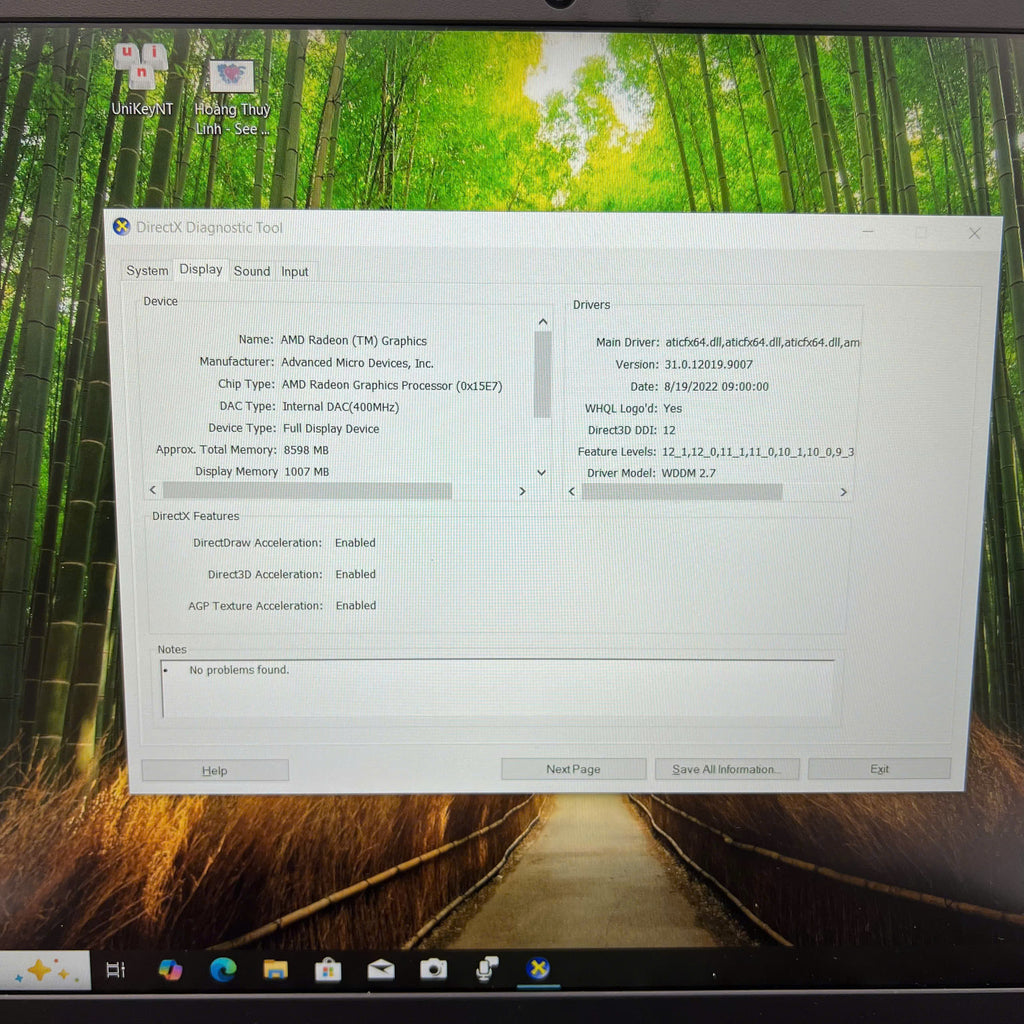Viewport: 1024px width, 1024px height.
Task: Click the DirectX Diagnostic Tool taskbar icon
Action: coord(539,968)
